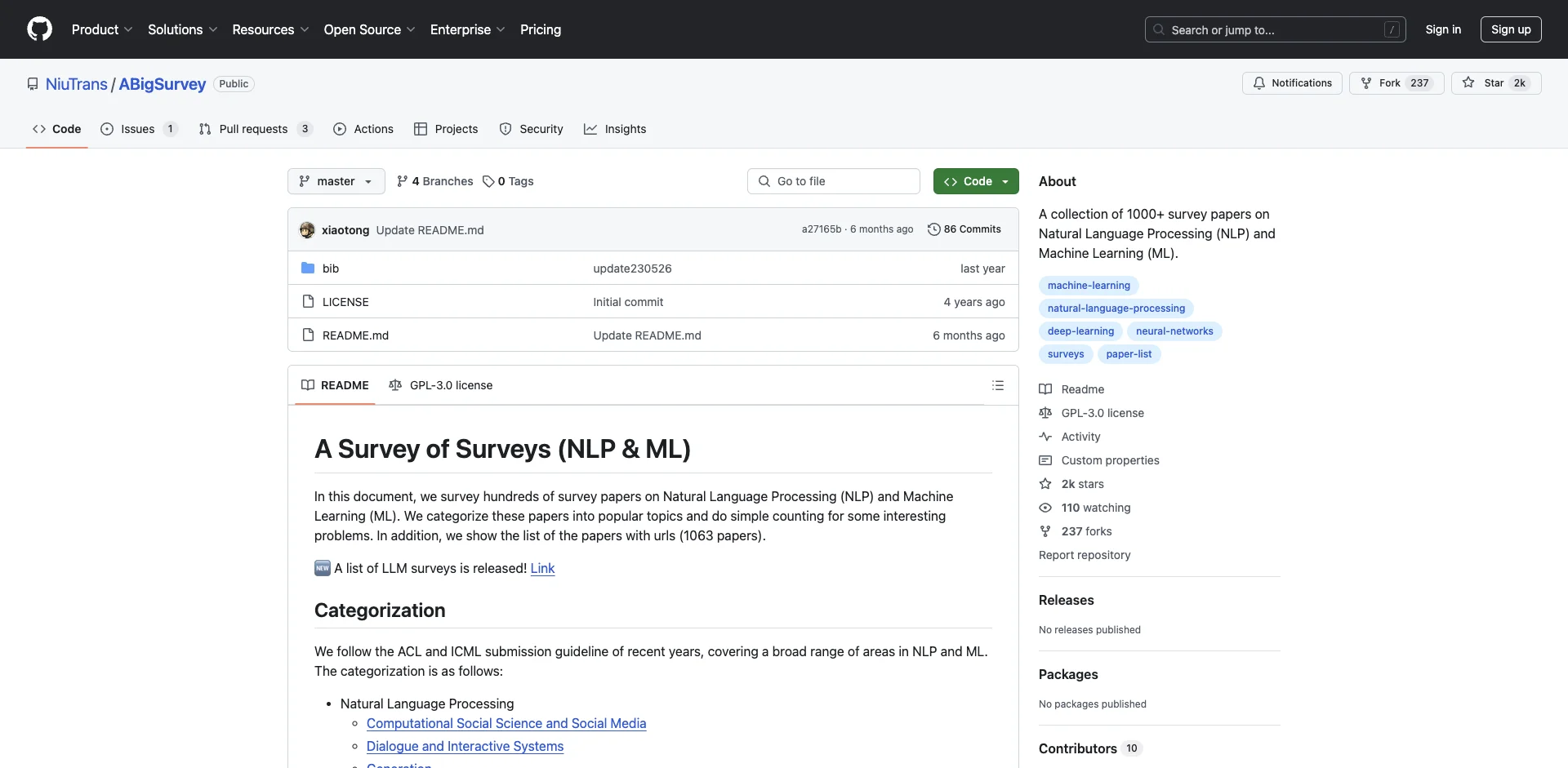Click the Readme sidebar link
The width and height of the screenshot is (1568, 768).
click(1071, 389)
